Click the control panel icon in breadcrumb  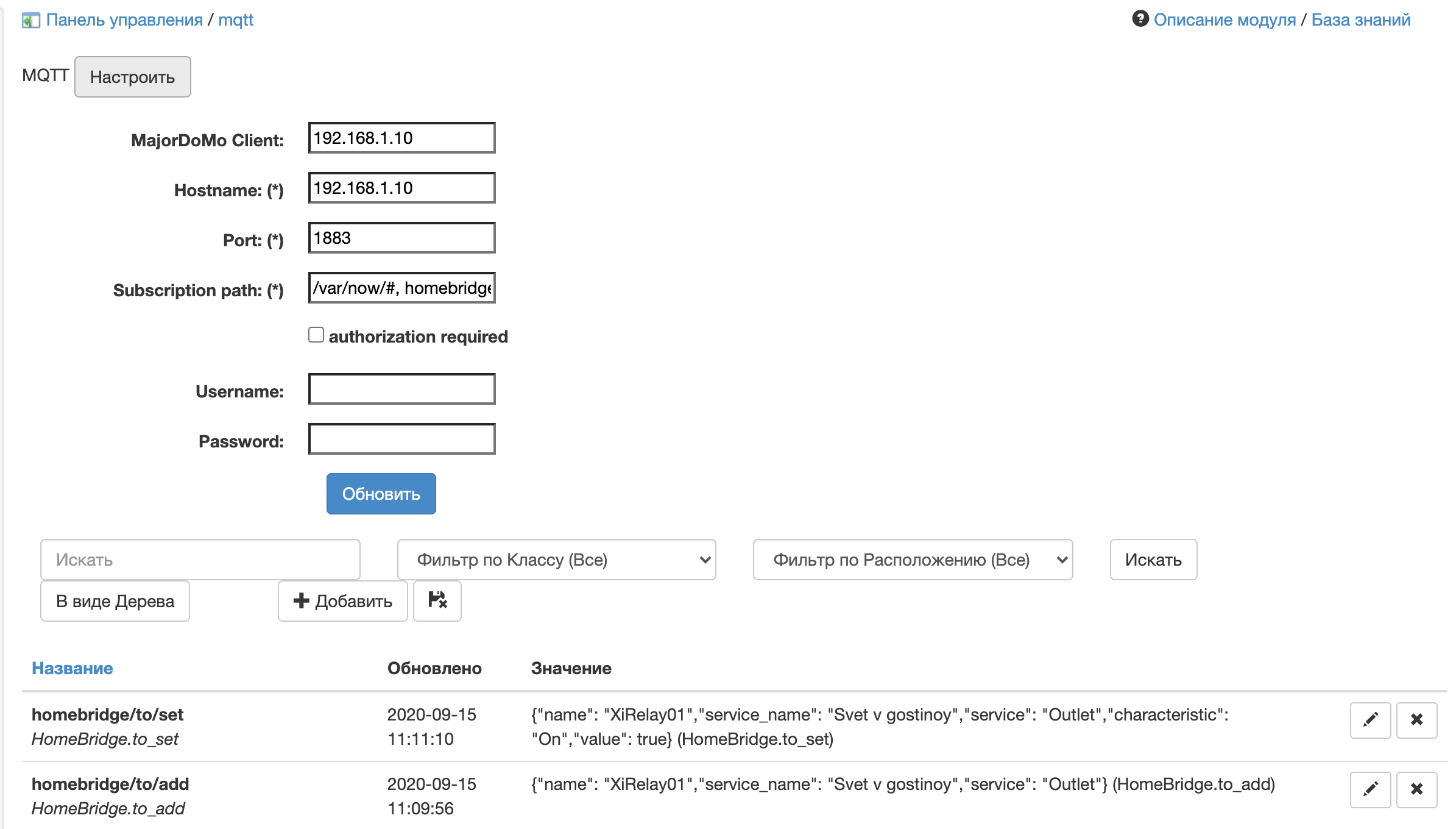pos(30,21)
